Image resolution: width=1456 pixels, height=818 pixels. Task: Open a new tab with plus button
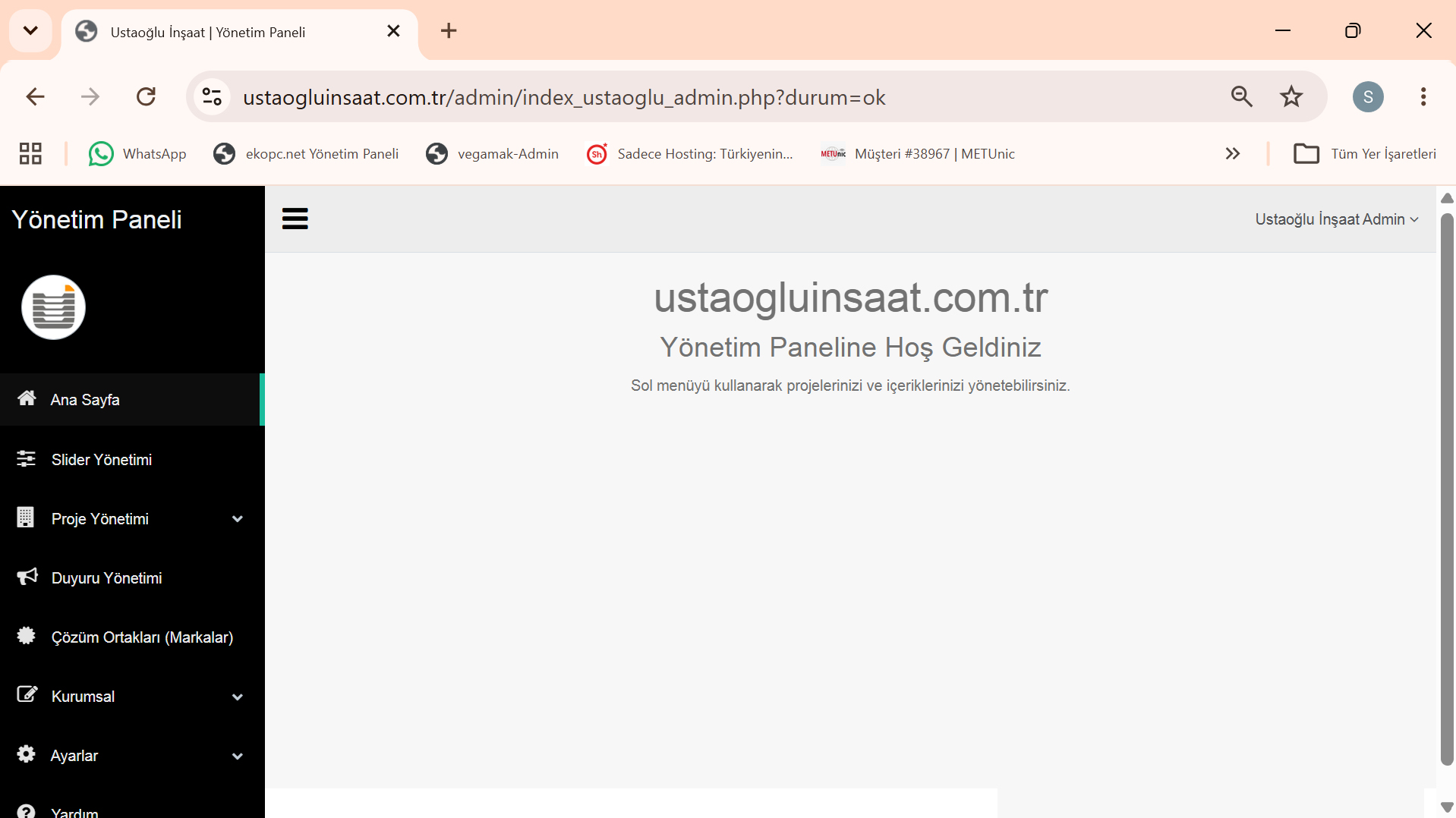click(x=449, y=31)
